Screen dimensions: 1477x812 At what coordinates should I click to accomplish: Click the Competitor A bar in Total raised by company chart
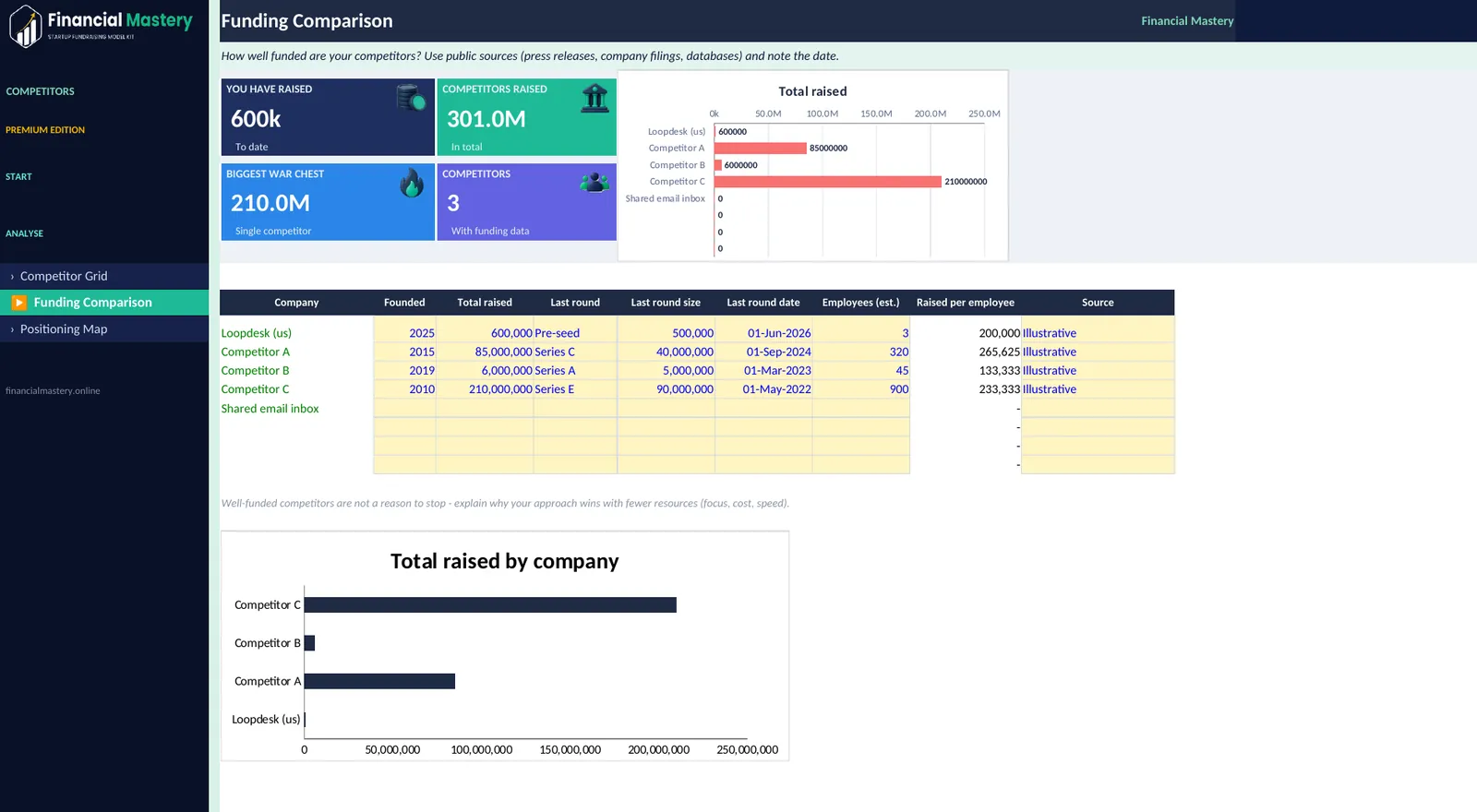tap(379, 681)
